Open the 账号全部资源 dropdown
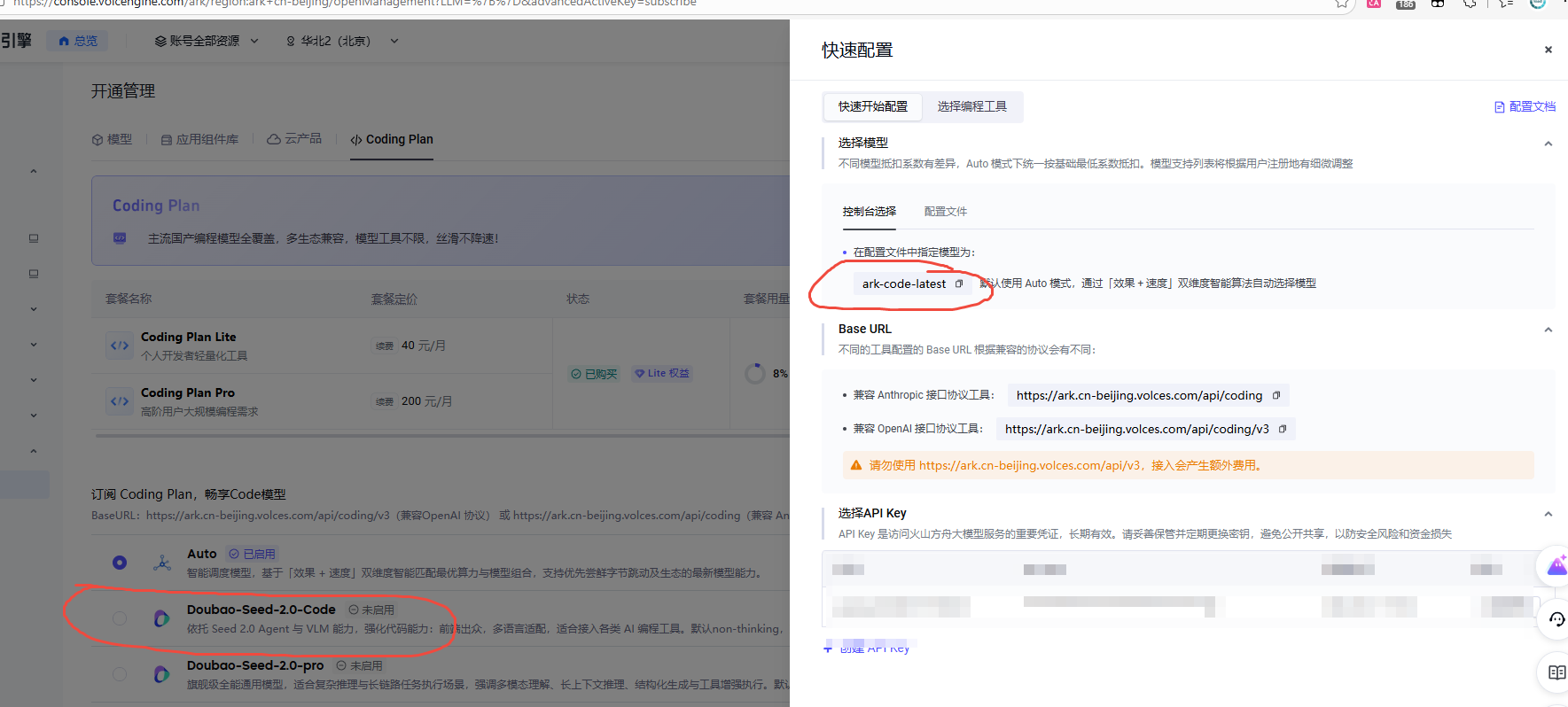Viewport: 1568px width, 707px height. click(x=207, y=41)
